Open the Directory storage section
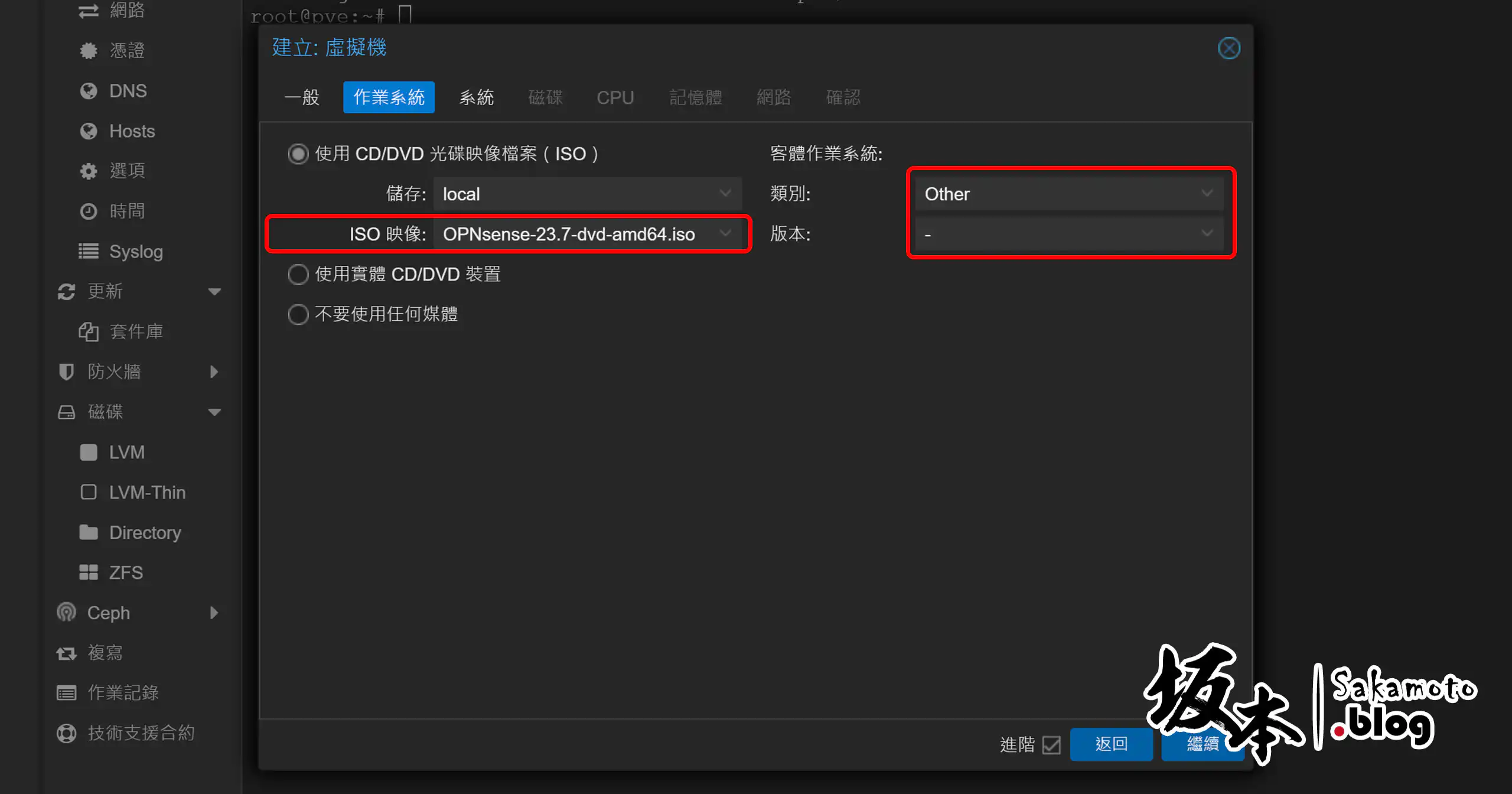Image resolution: width=1512 pixels, height=794 pixels. [x=145, y=532]
